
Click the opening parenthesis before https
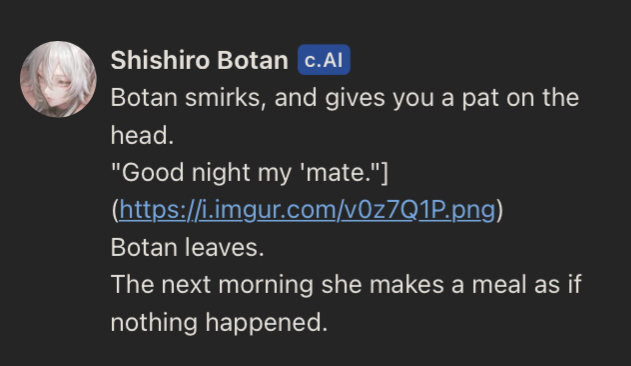click(x=115, y=210)
